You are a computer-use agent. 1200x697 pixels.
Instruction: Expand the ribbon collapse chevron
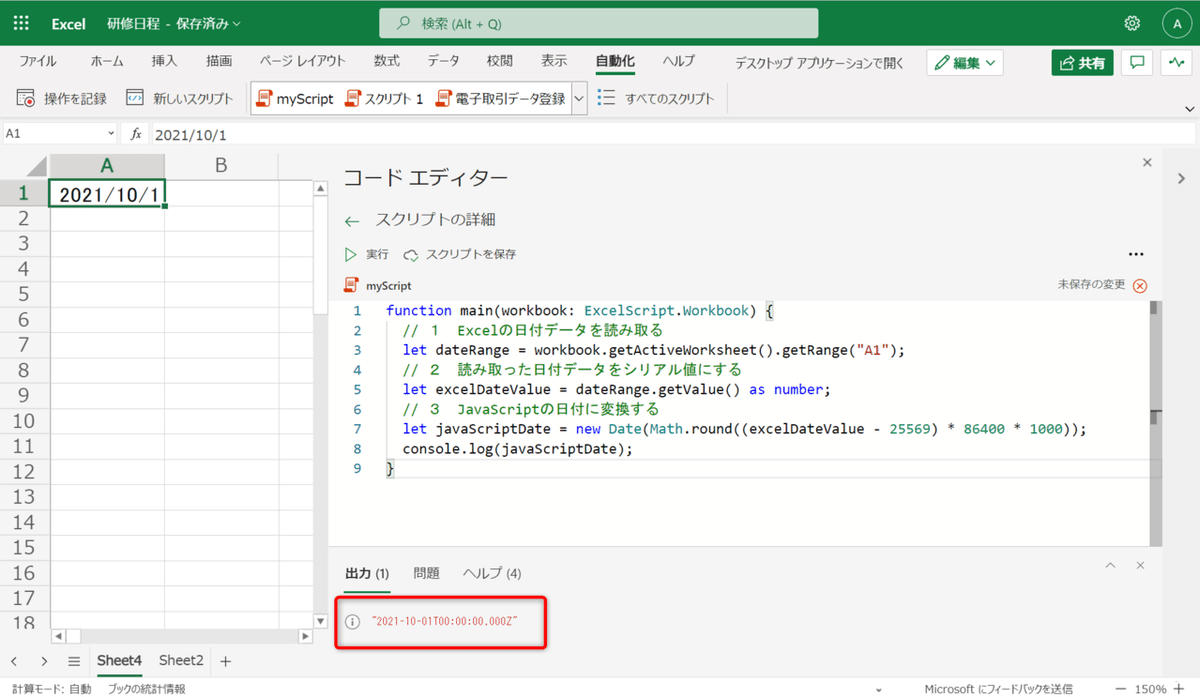[x=1189, y=108]
